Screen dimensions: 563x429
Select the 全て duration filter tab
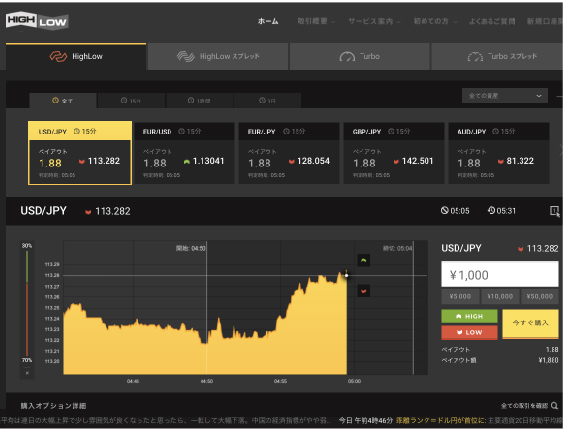click(63, 101)
